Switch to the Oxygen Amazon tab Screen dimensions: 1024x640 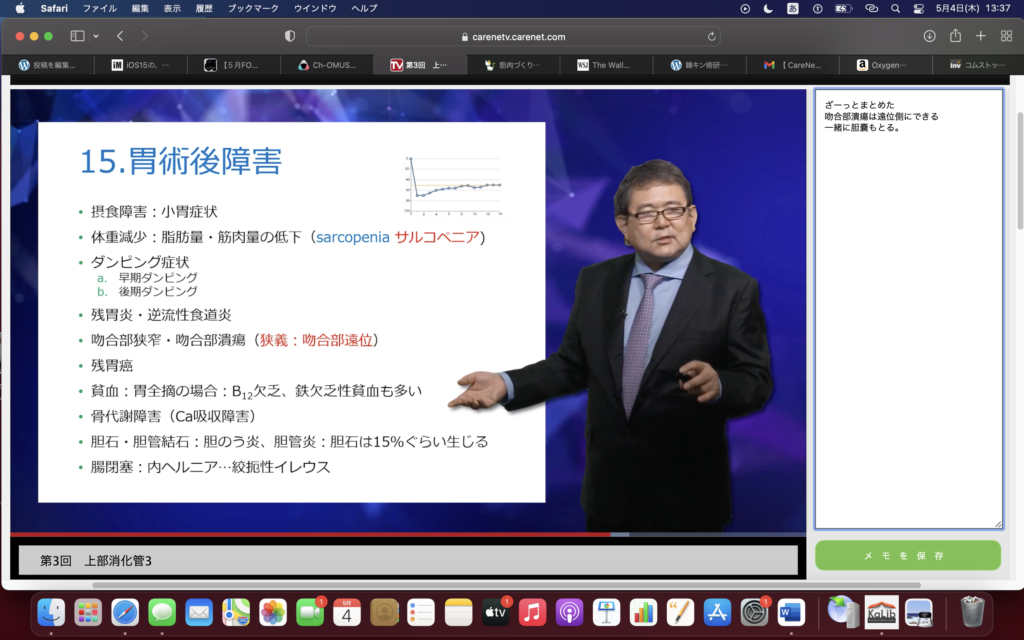coord(885,65)
